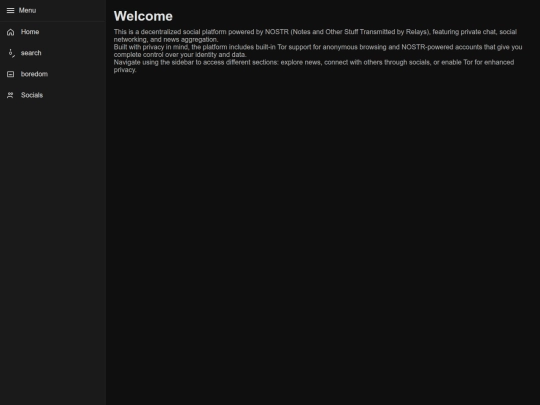
Task: Toggle the sidebar via Menu label
Action: [x=27, y=11]
